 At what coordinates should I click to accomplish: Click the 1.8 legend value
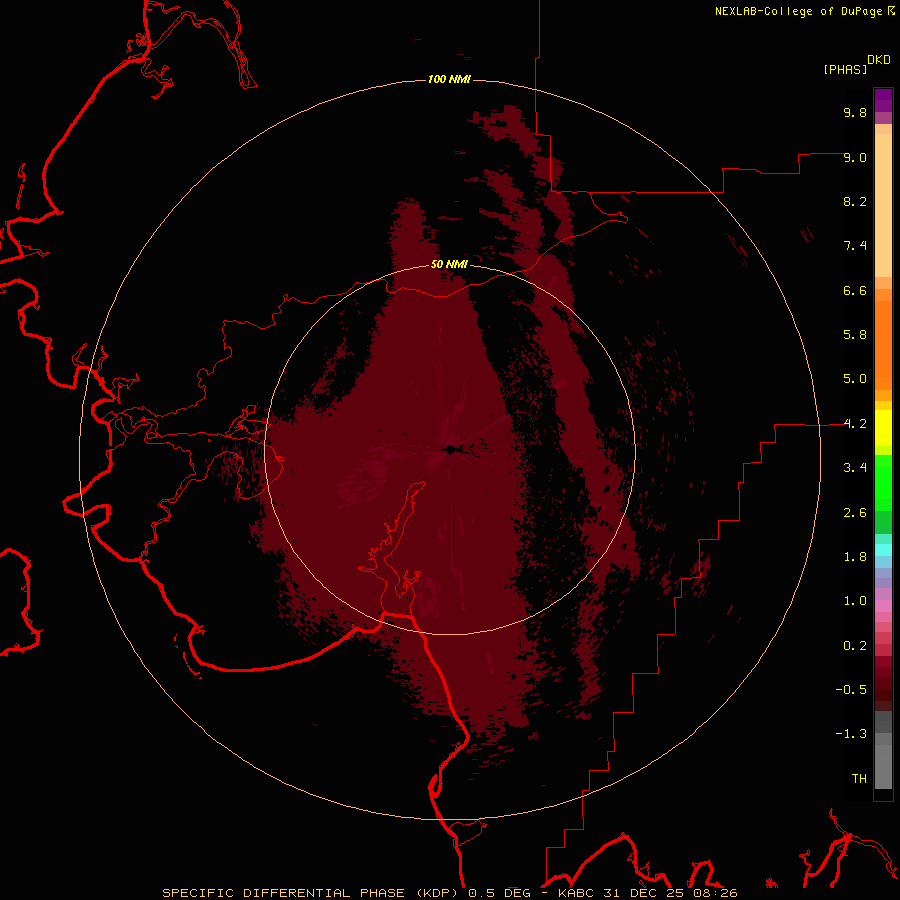855,557
